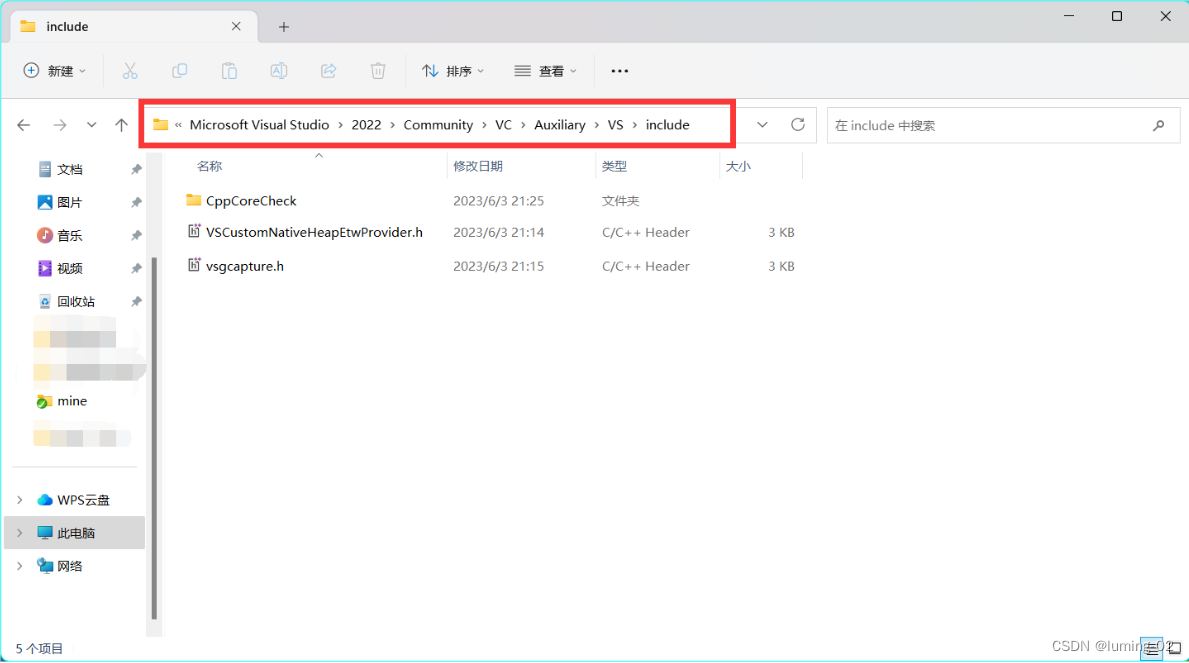Image resolution: width=1189 pixels, height=663 pixels.
Task: Click the sidebar vertical scrollbar
Action: pyautogui.click(x=154, y=438)
